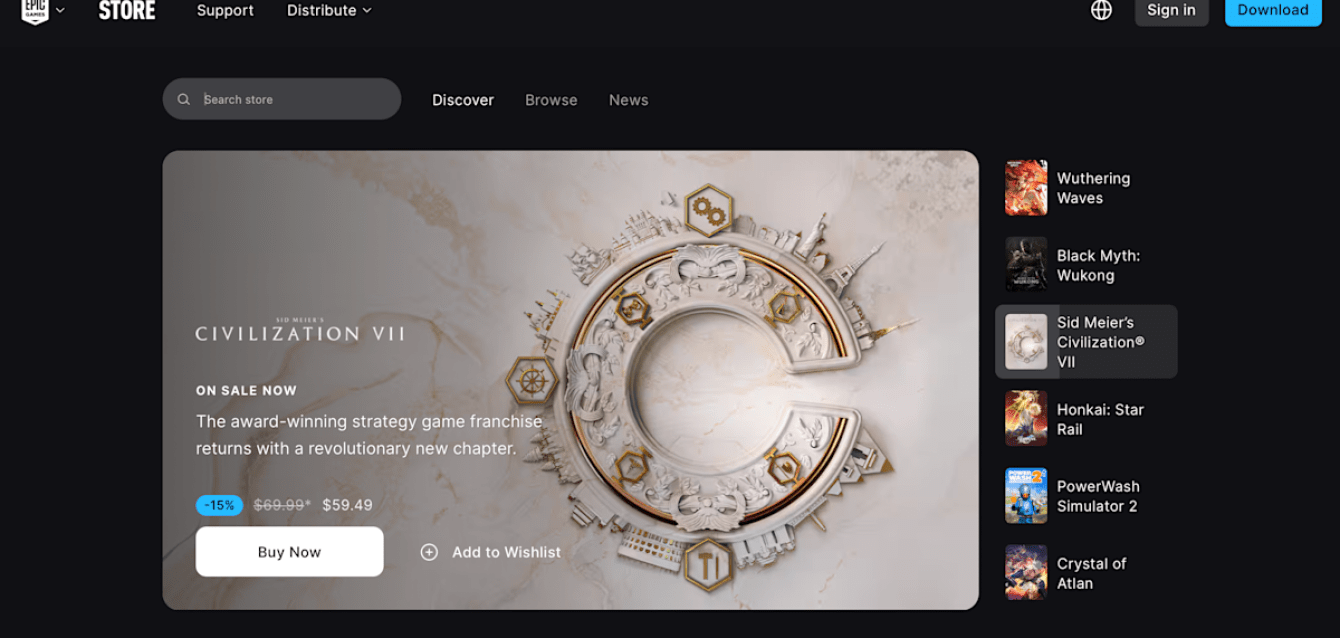
Task: Select the Discover tab
Action: click(463, 100)
